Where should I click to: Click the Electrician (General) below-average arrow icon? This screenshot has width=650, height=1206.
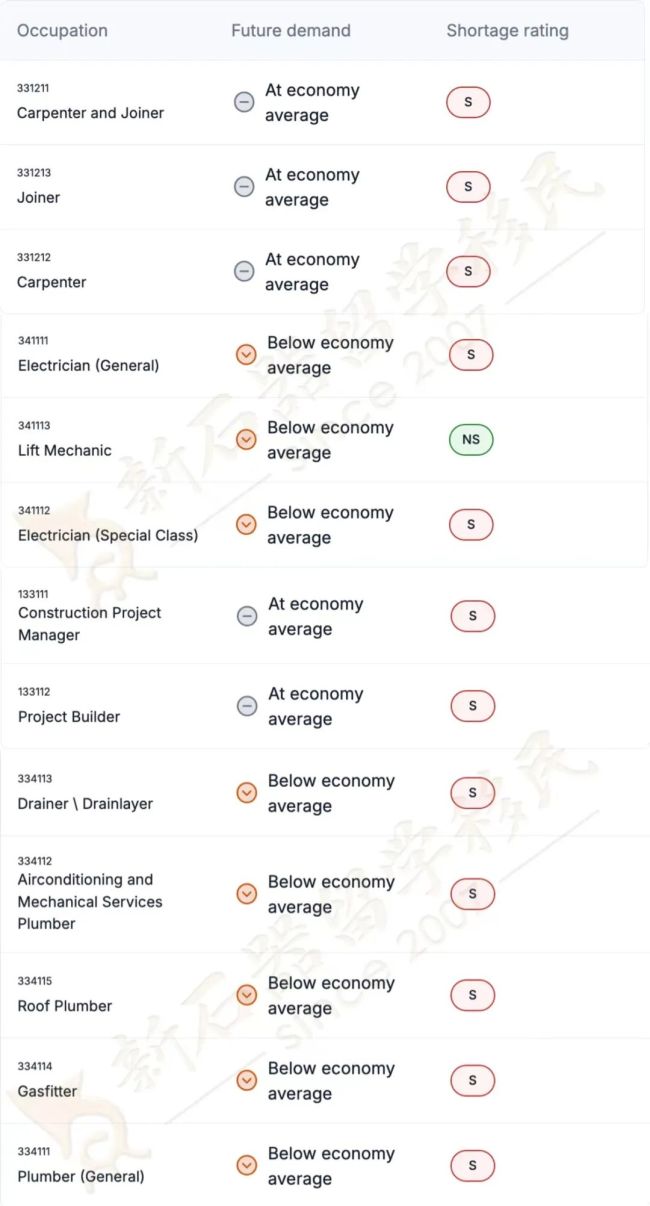(246, 354)
